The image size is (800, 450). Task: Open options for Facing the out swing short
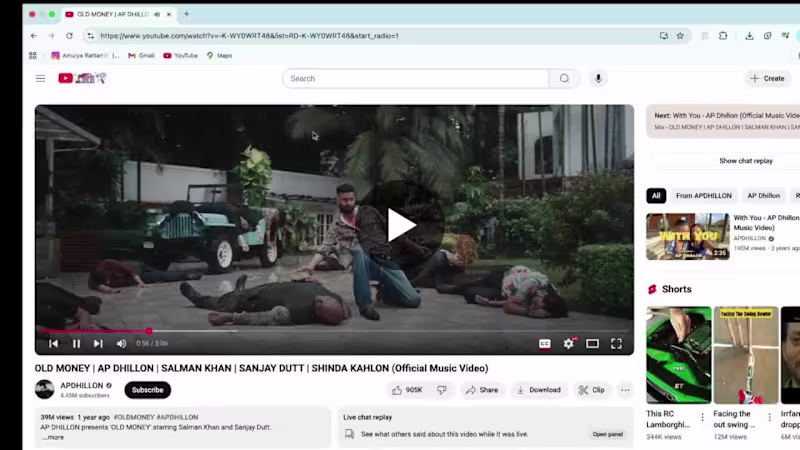[x=769, y=417]
